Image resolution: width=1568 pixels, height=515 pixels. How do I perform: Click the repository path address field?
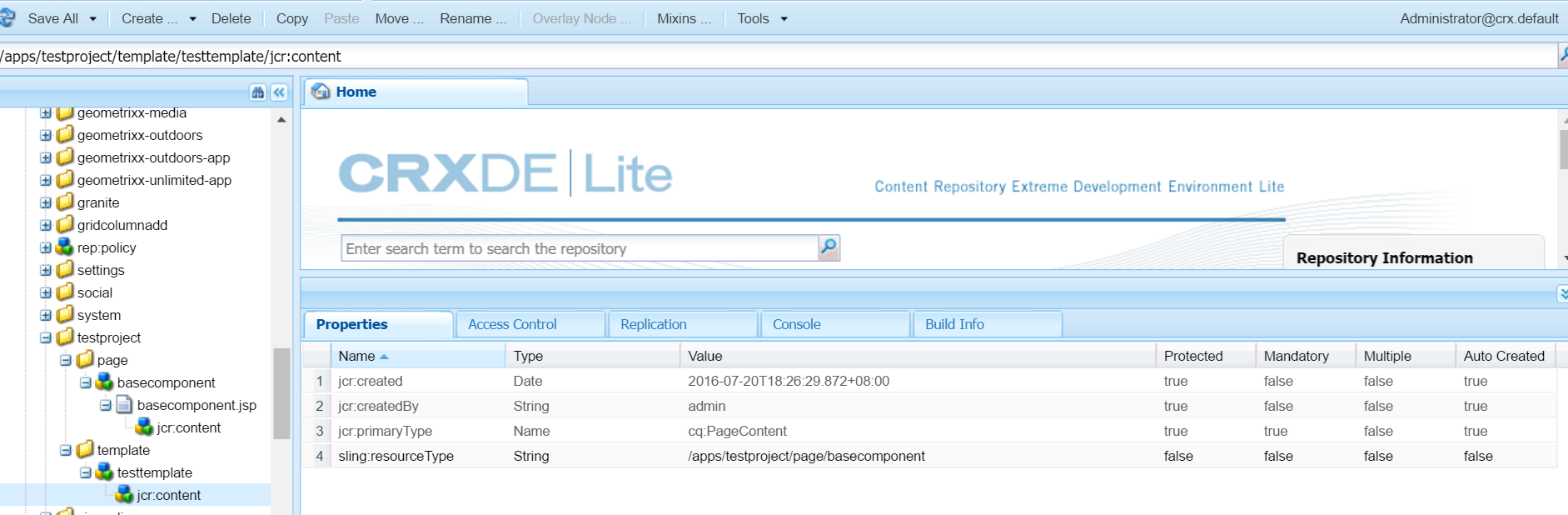pyautogui.click(x=778, y=56)
